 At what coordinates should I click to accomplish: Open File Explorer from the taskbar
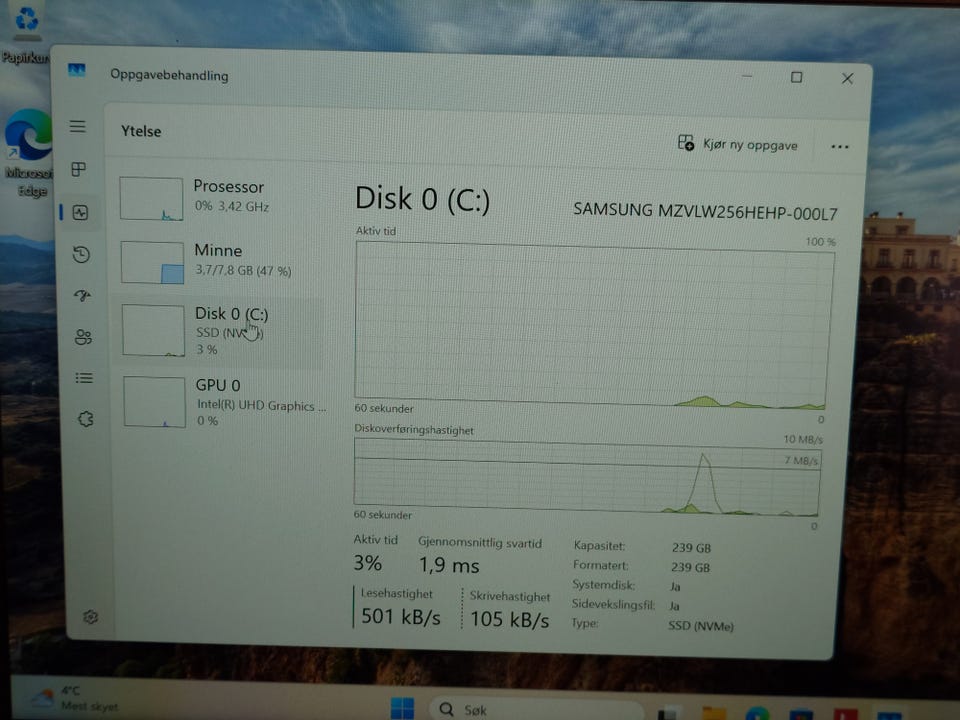[714, 713]
